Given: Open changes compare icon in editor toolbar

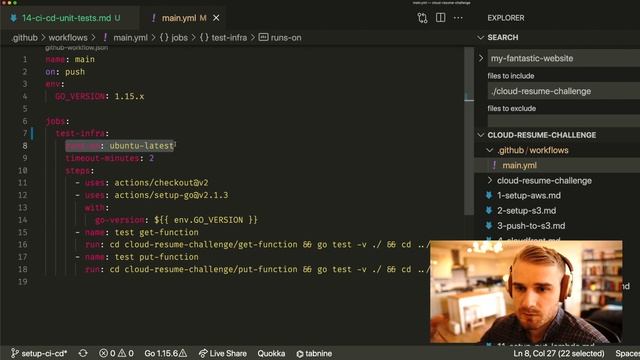Looking at the screenshot, I should click(x=422, y=18).
